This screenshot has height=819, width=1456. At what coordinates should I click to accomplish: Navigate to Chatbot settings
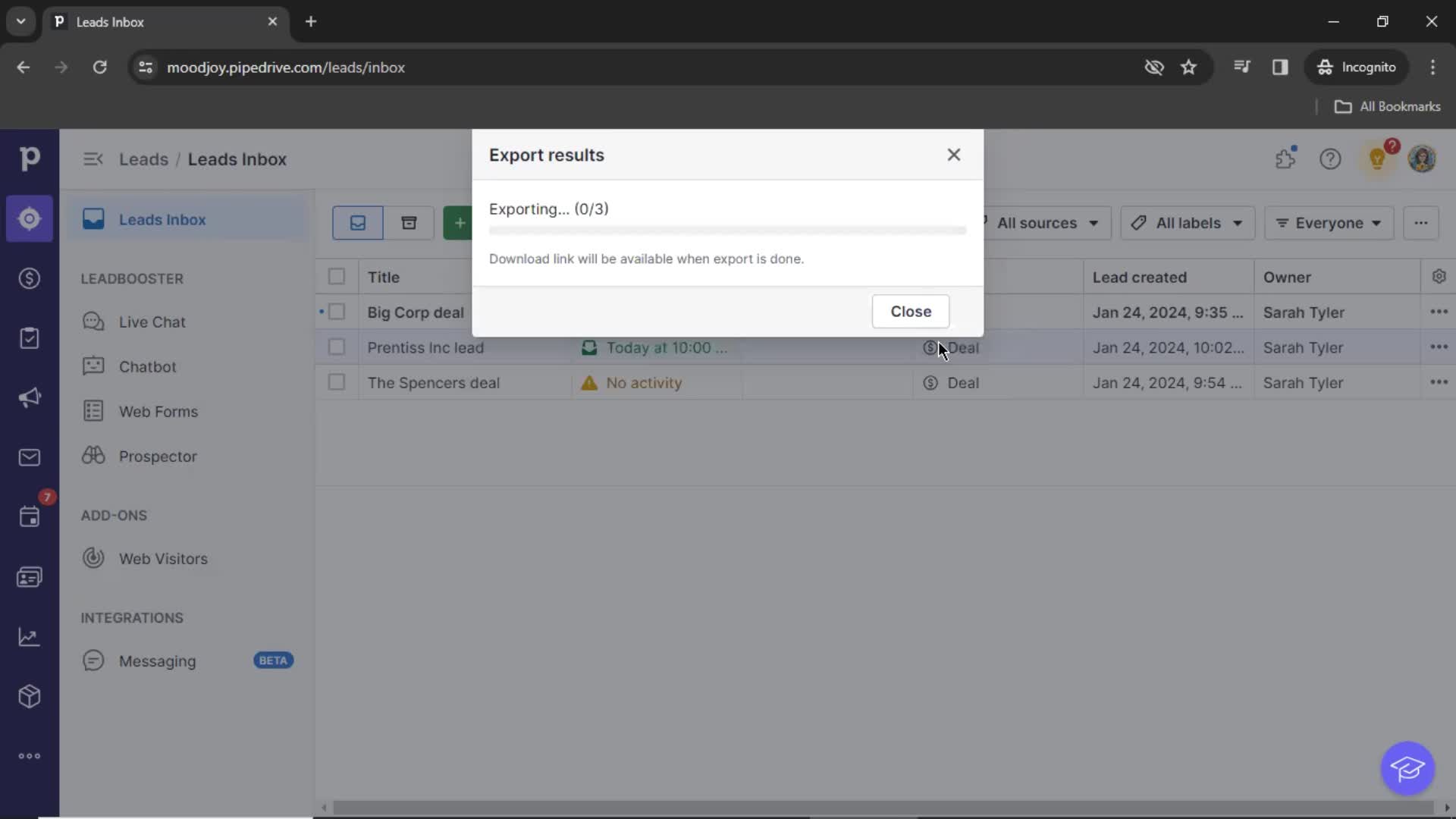point(147,366)
